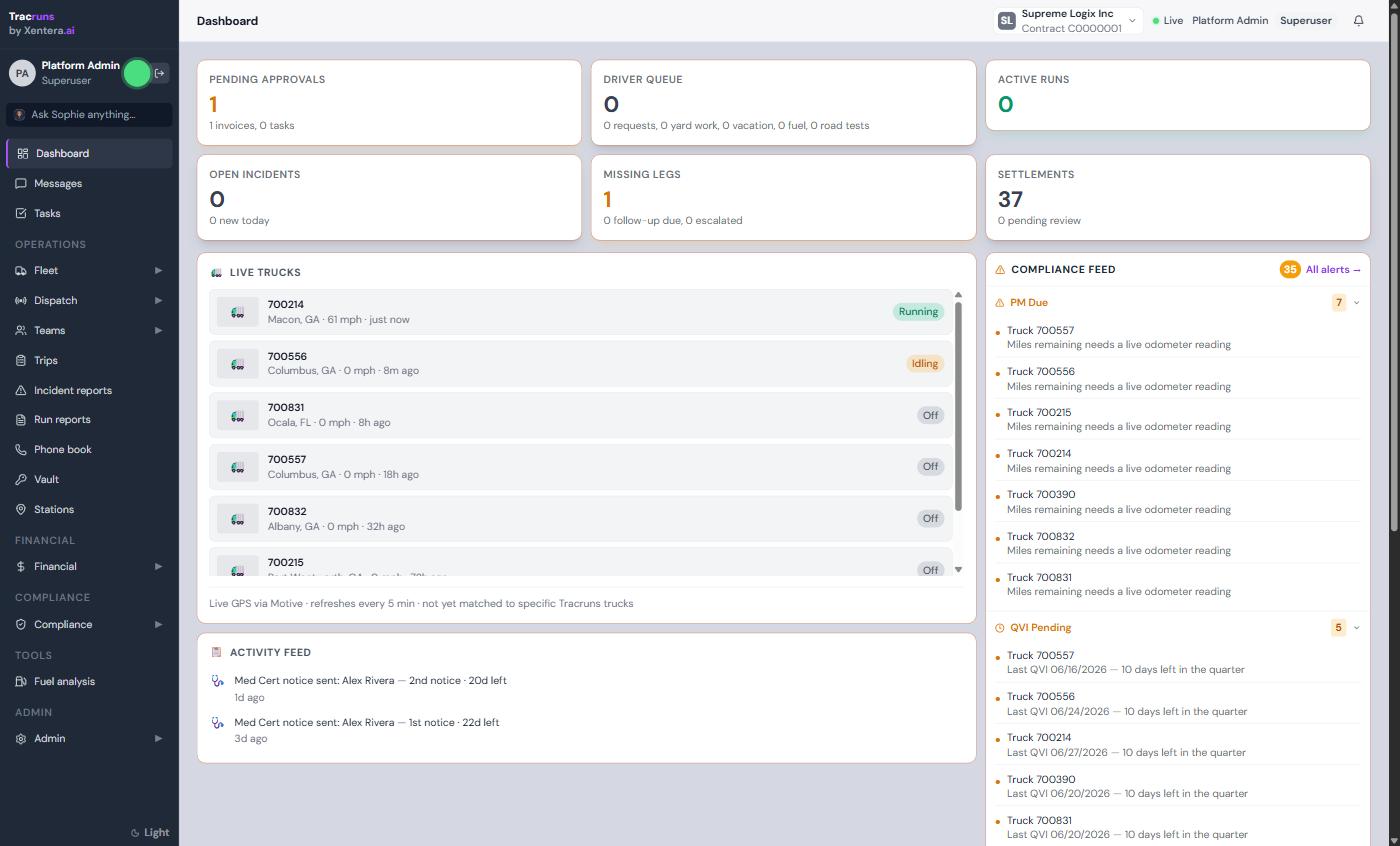Collapse the QVI Pending section chevron
Screen dimensions: 1400x846
[x=1356, y=628]
